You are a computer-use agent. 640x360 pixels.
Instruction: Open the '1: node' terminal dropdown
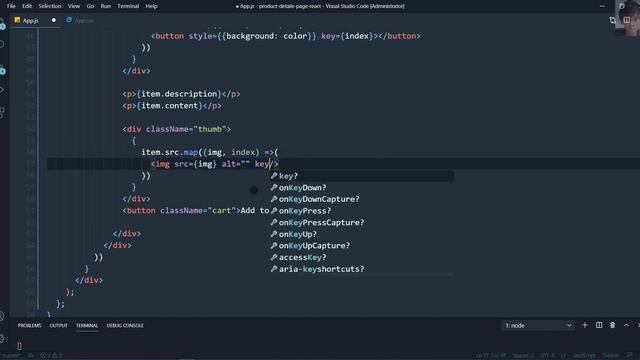[x=538, y=325]
